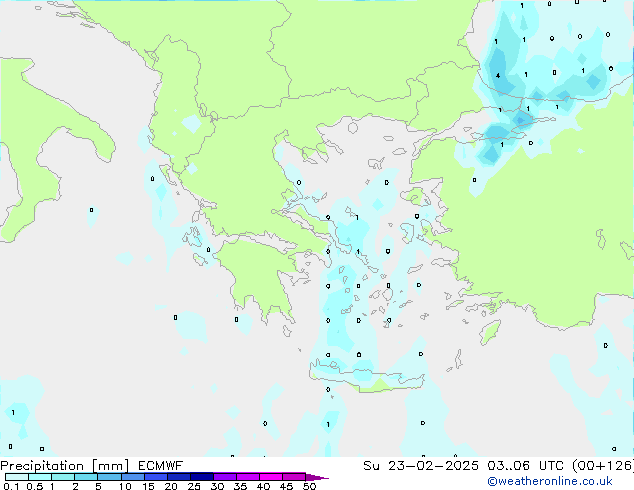Image resolution: width=634 pixels, height=490 pixels.
Task: Select the 45–50 mm legend color box
Action: click(x=294, y=477)
